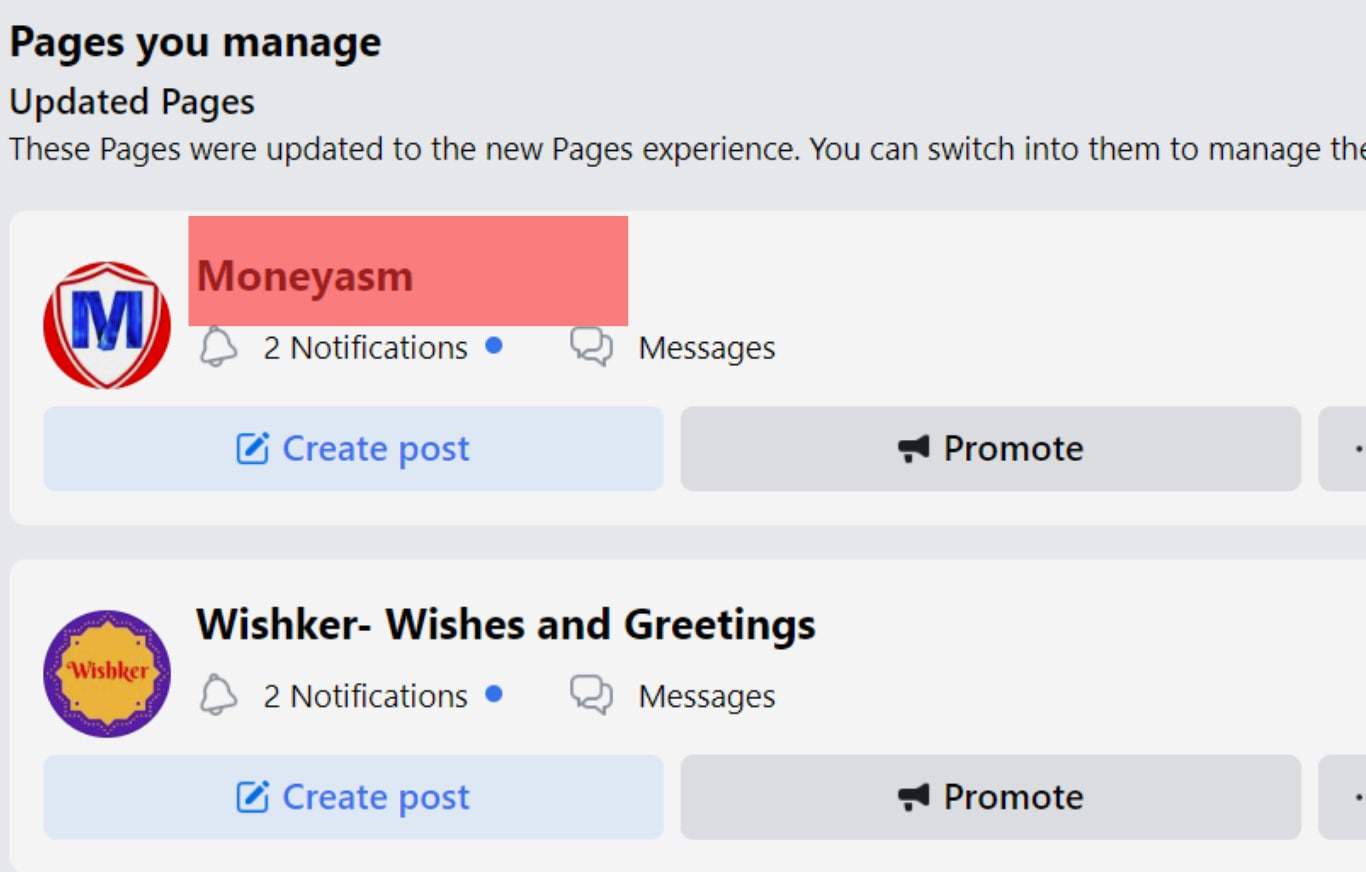Click the bell icon under Moneyasm
Image resolution: width=1366 pixels, height=872 pixels.
point(219,347)
